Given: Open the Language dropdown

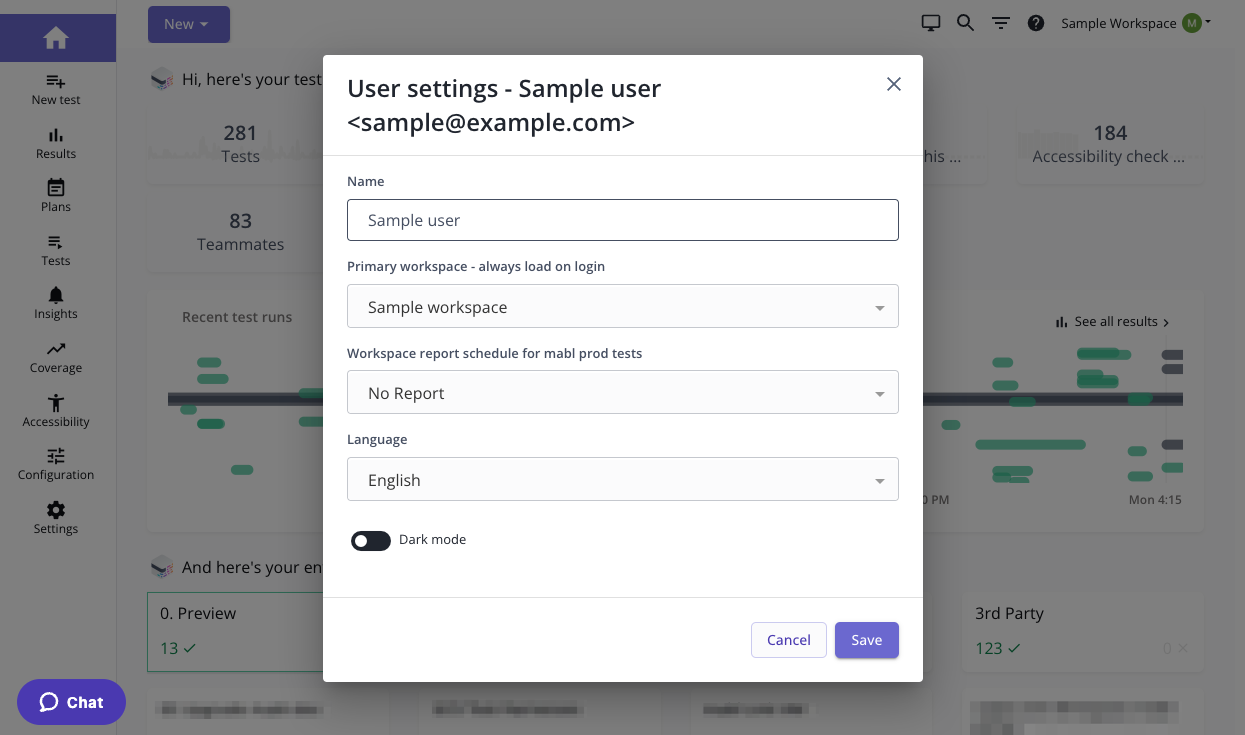Looking at the screenshot, I should coord(622,479).
